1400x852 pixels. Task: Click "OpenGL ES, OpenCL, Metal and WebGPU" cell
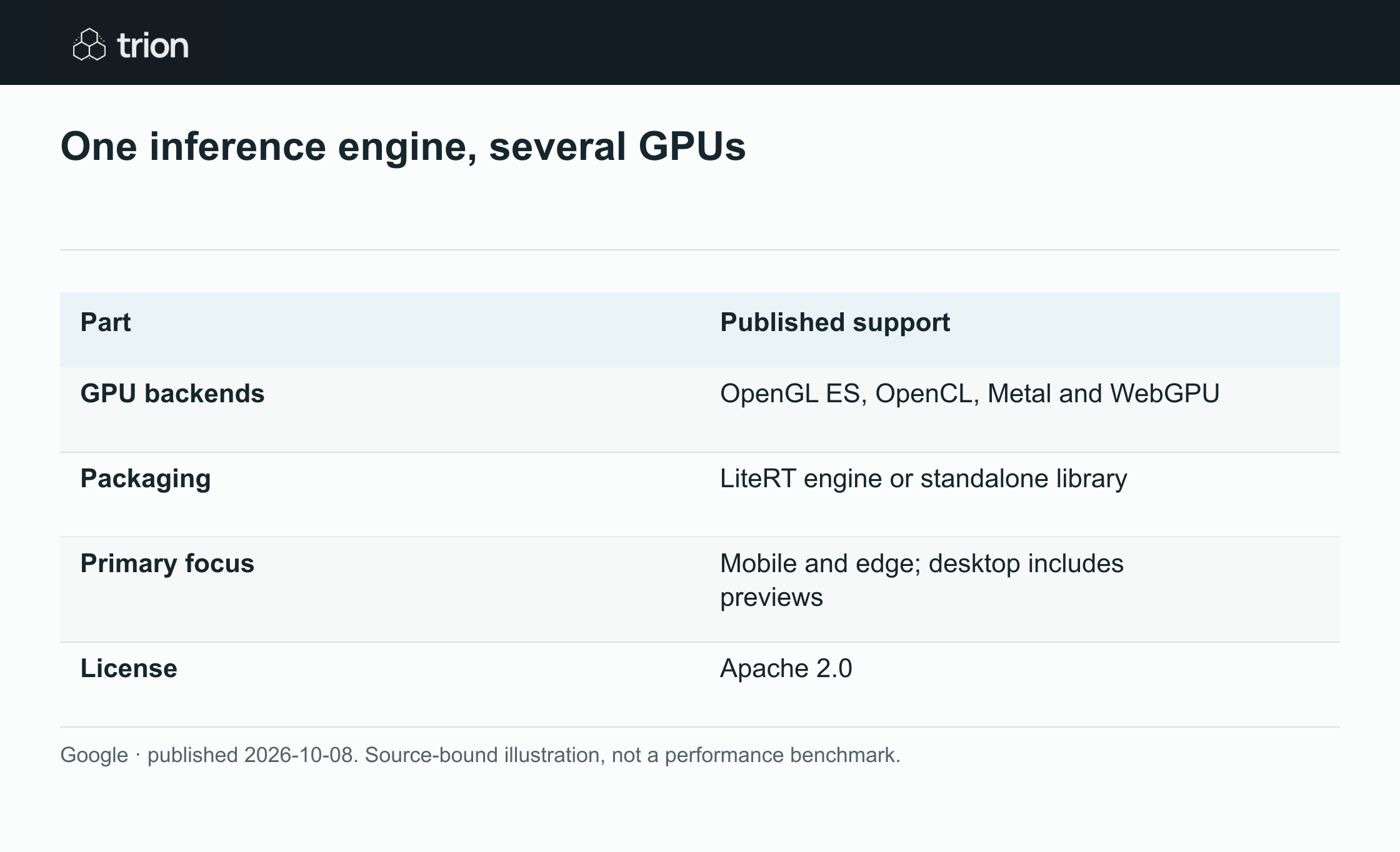click(x=969, y=394)
